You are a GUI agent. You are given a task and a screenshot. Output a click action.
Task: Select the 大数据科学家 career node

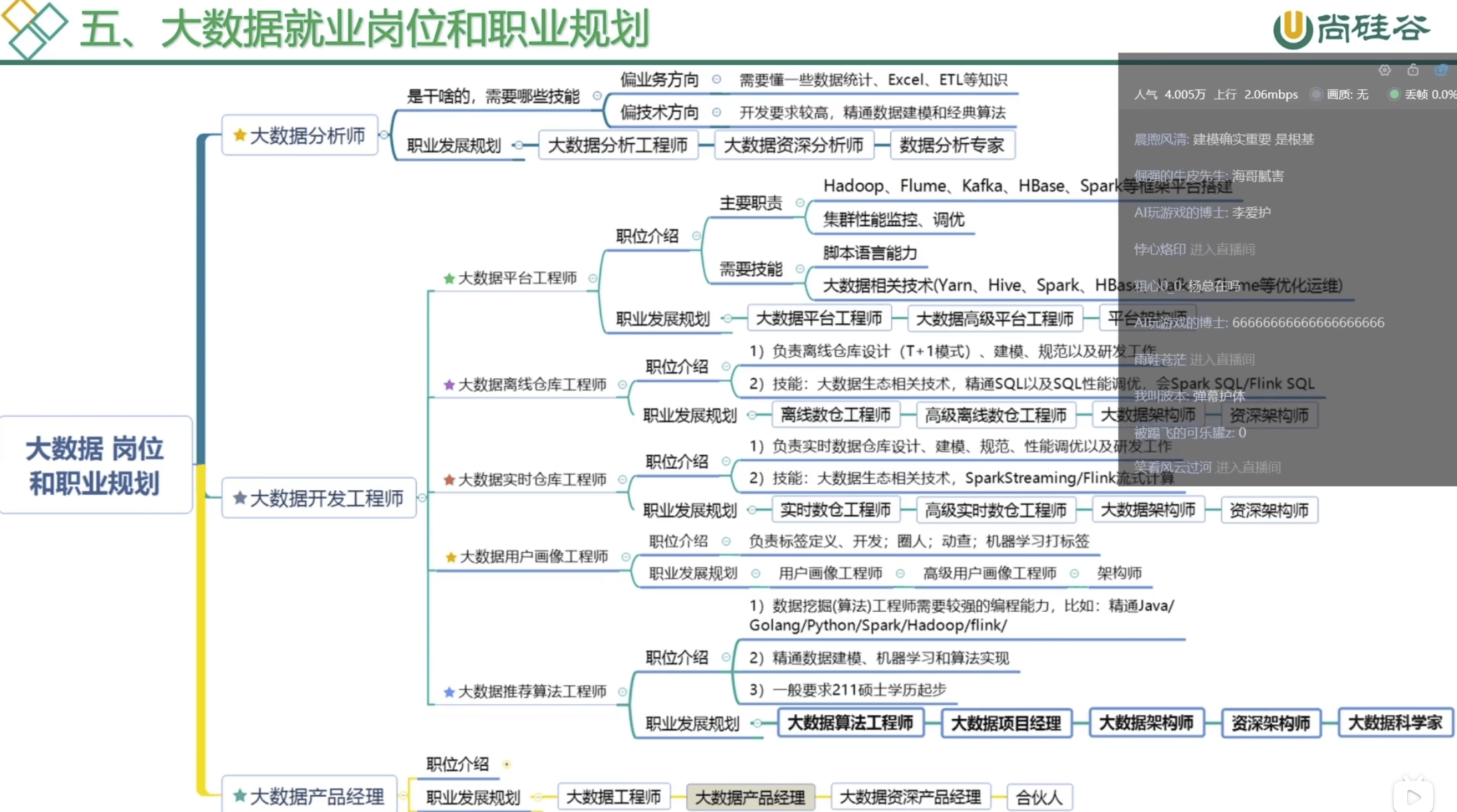(1394, 723)
